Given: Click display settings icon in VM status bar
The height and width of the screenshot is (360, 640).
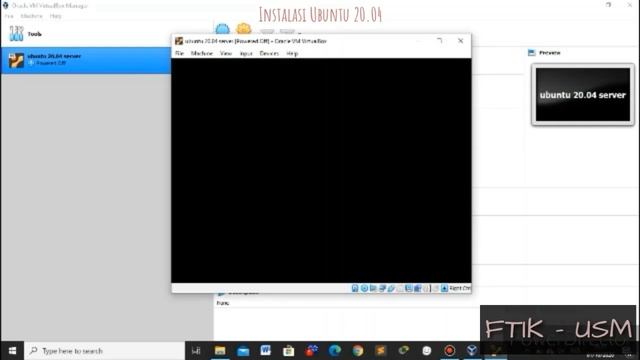Looking at the screenshot, I should 409,288.
